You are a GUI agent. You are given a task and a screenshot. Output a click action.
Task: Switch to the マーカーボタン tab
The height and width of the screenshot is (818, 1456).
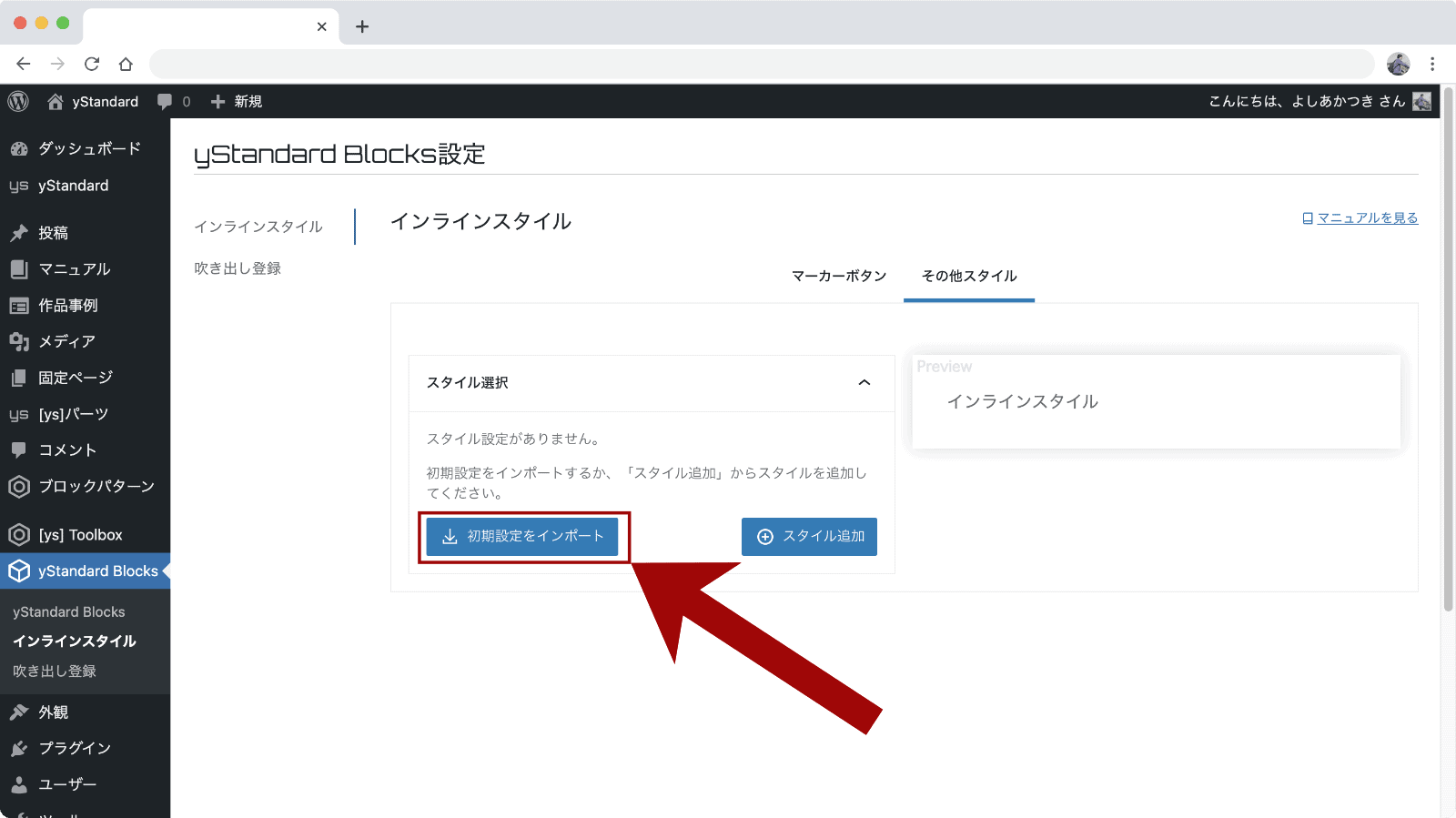(839, 276)
